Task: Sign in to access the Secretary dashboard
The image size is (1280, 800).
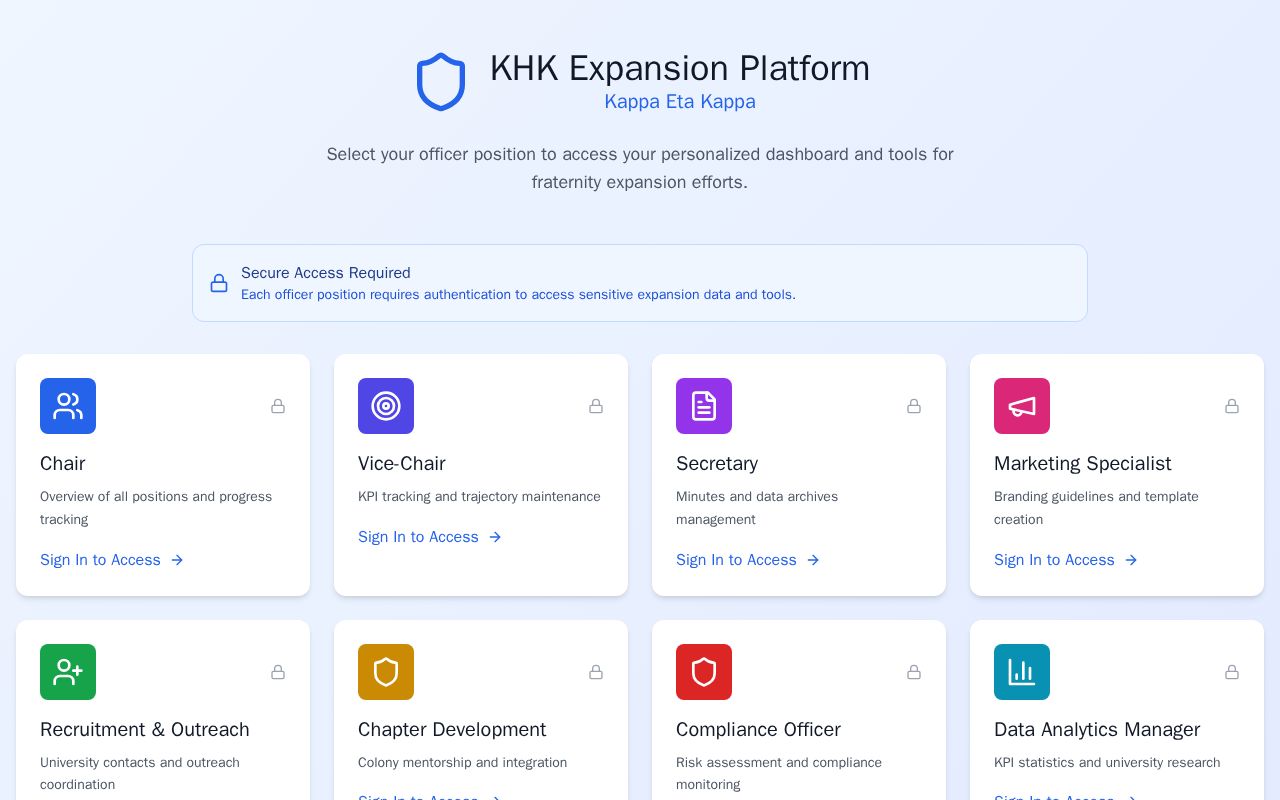Action: point(748,560)
